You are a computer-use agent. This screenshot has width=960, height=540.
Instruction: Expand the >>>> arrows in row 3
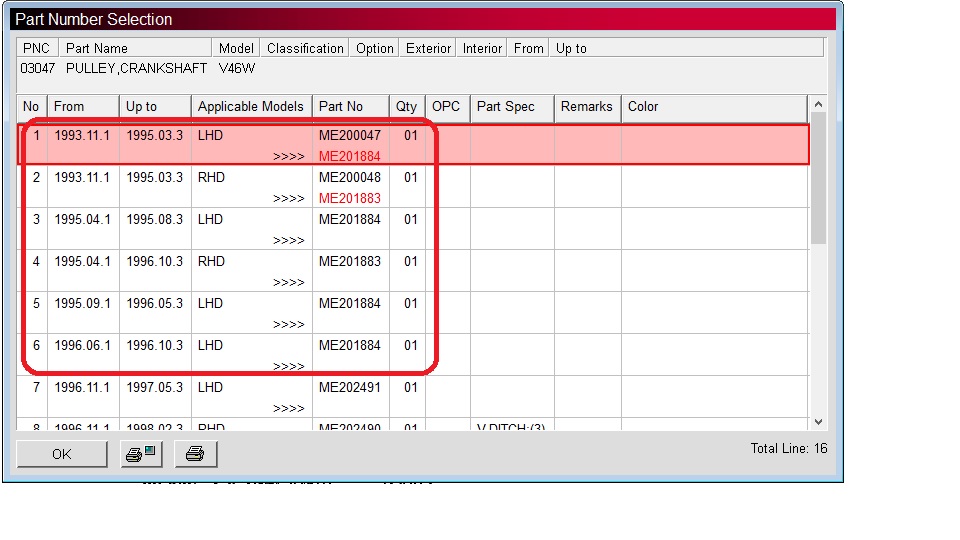point(288,241)
